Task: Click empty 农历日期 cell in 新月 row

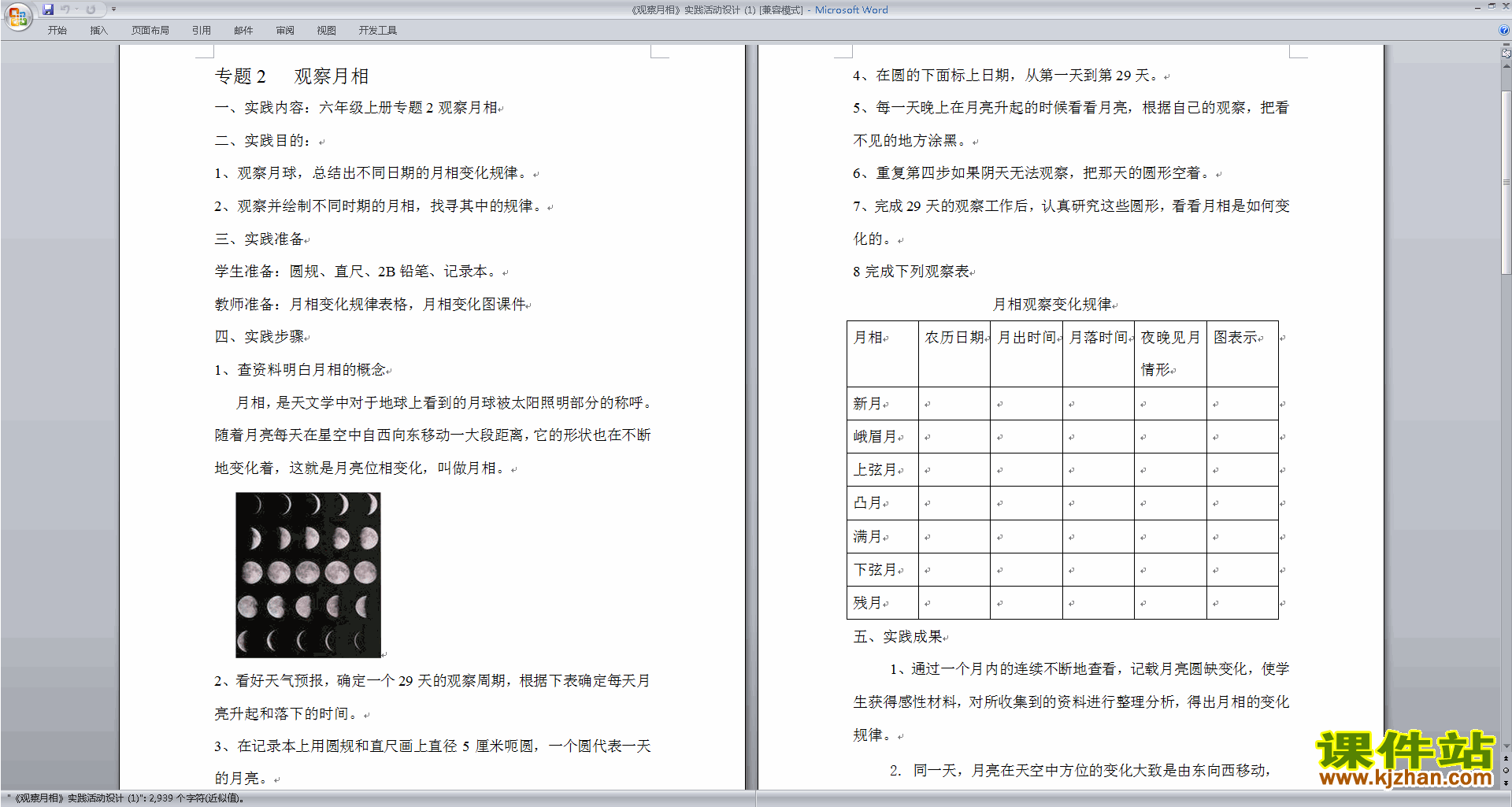Action: [x=954, y=403]
